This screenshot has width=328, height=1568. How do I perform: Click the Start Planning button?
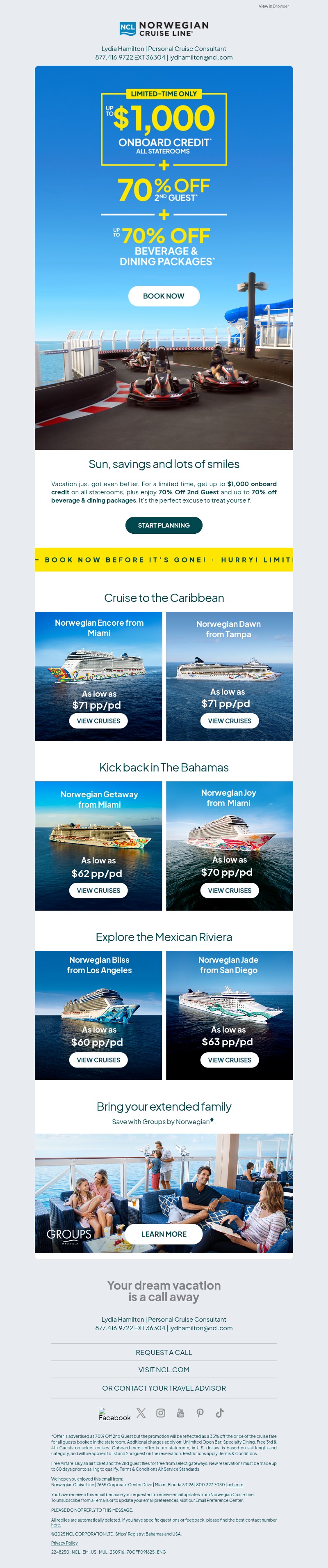164,525
